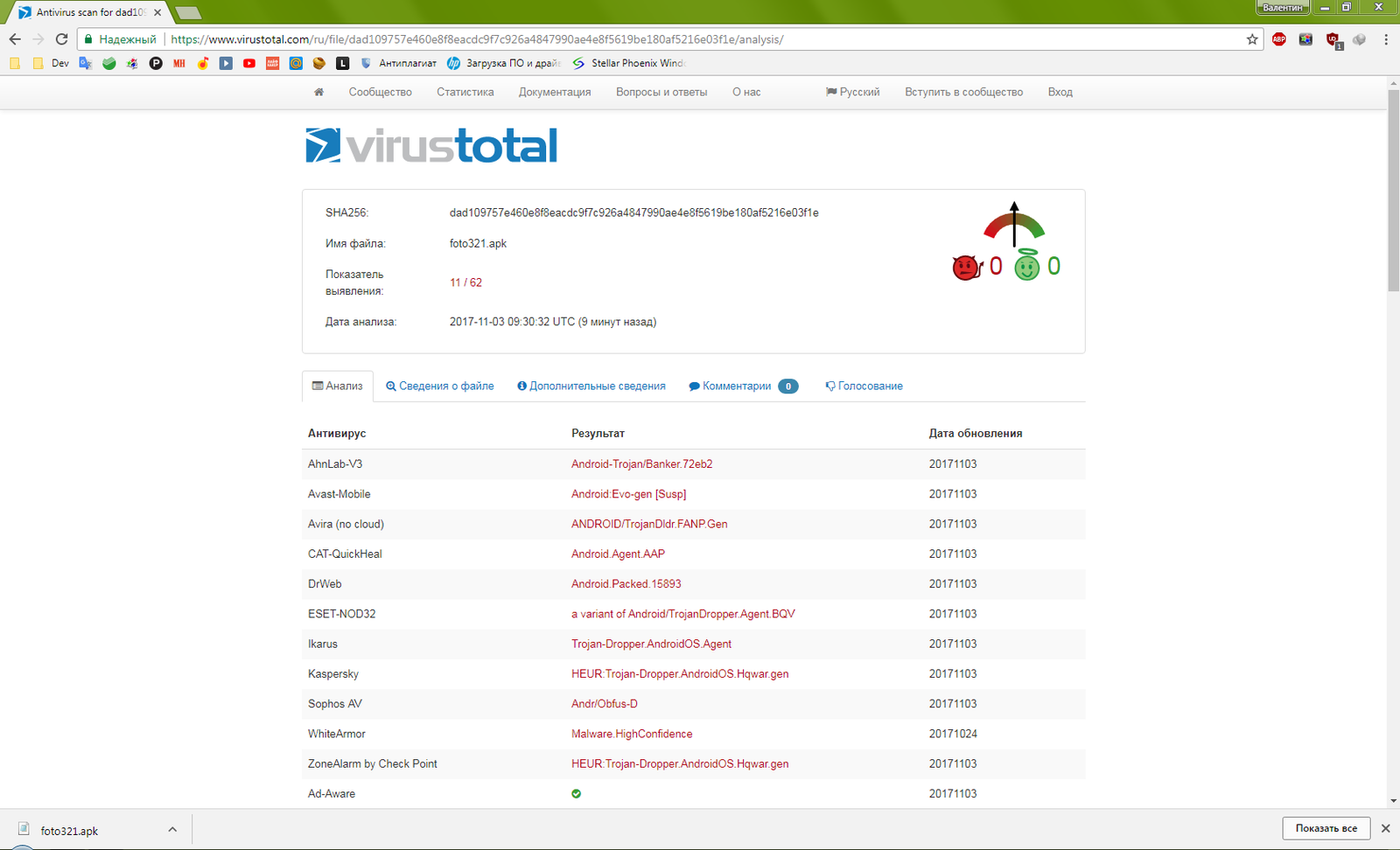The image size is (1400, 850).
Task: Click the VirusTotal logo
Action: (x=431, y=145)
